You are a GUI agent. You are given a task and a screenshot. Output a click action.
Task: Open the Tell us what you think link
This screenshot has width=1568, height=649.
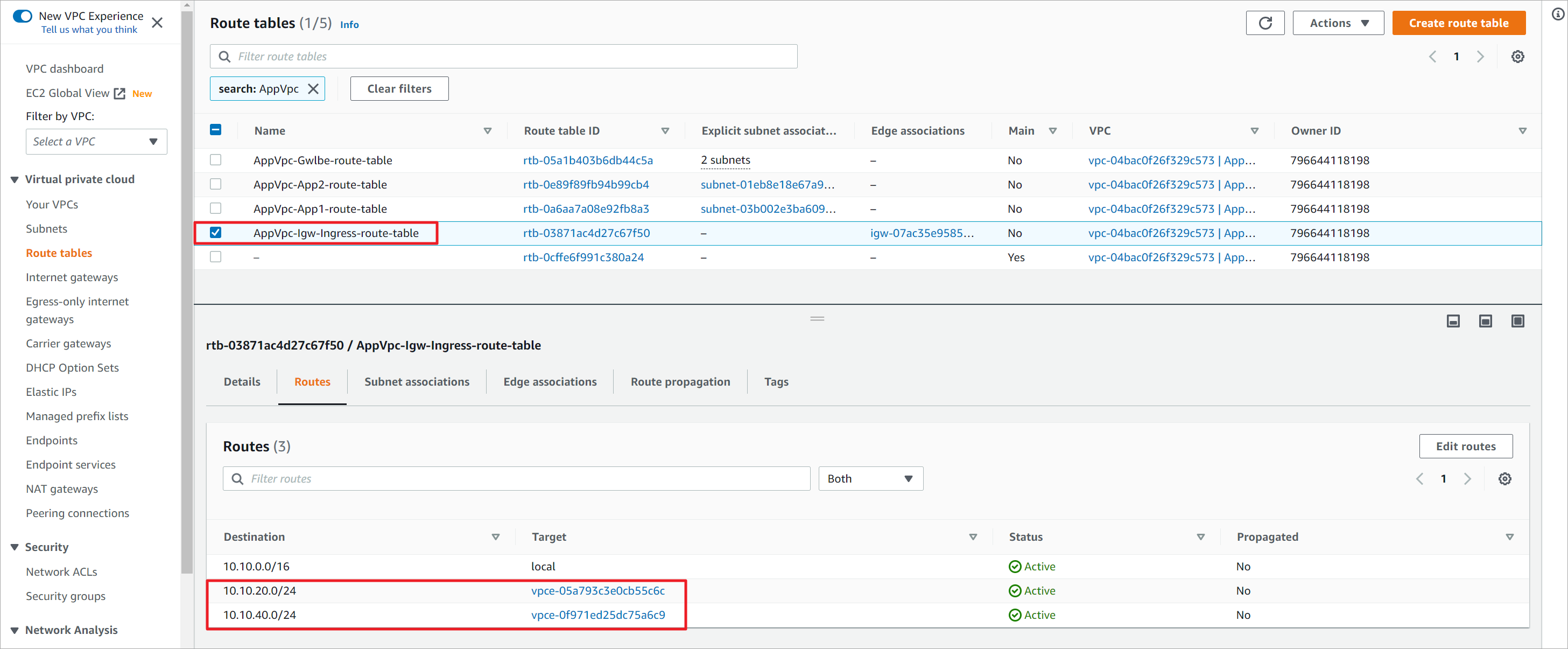click(x=89, y=30)
